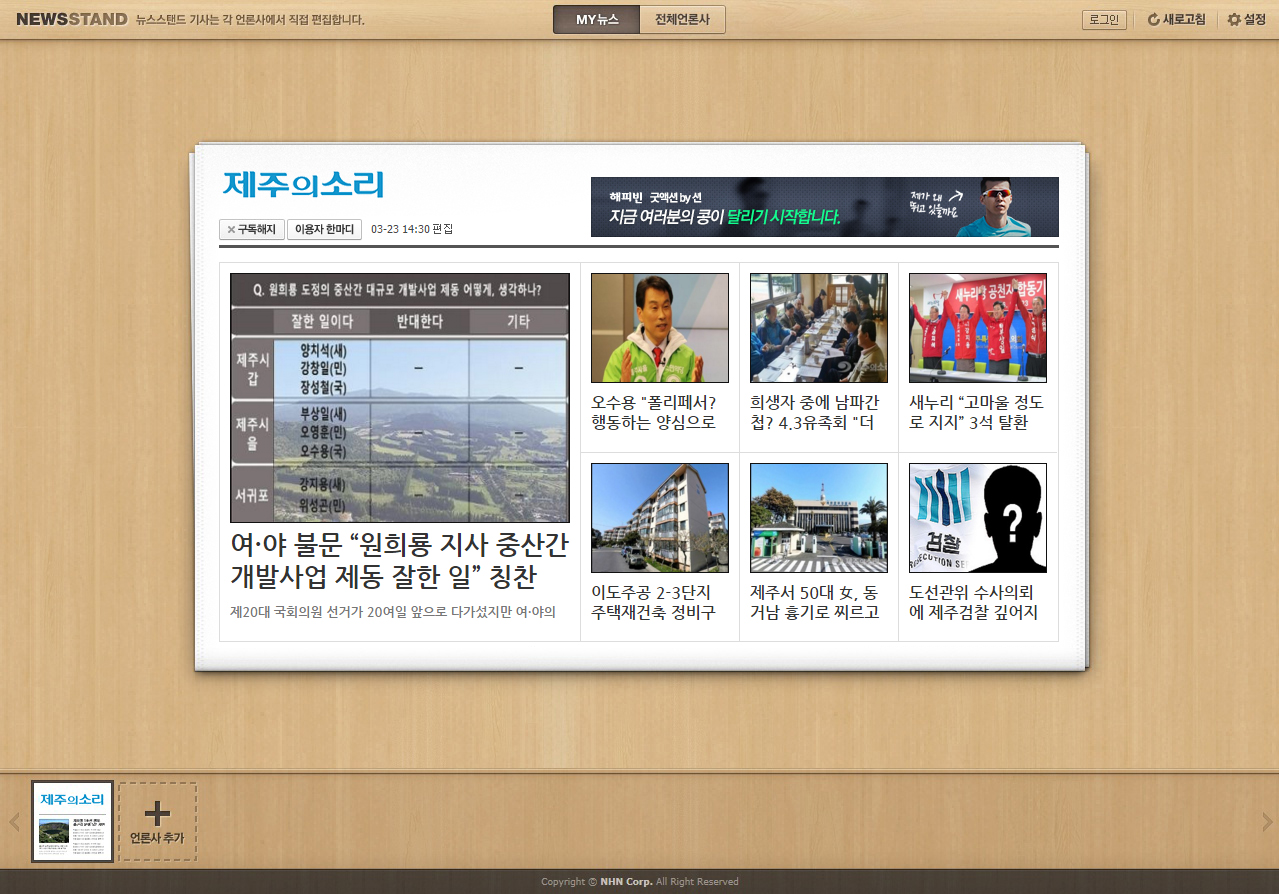Screen dimensions: 1279x894
Task: Click the 새로고침 refresh button
Action: point(1176,20)
